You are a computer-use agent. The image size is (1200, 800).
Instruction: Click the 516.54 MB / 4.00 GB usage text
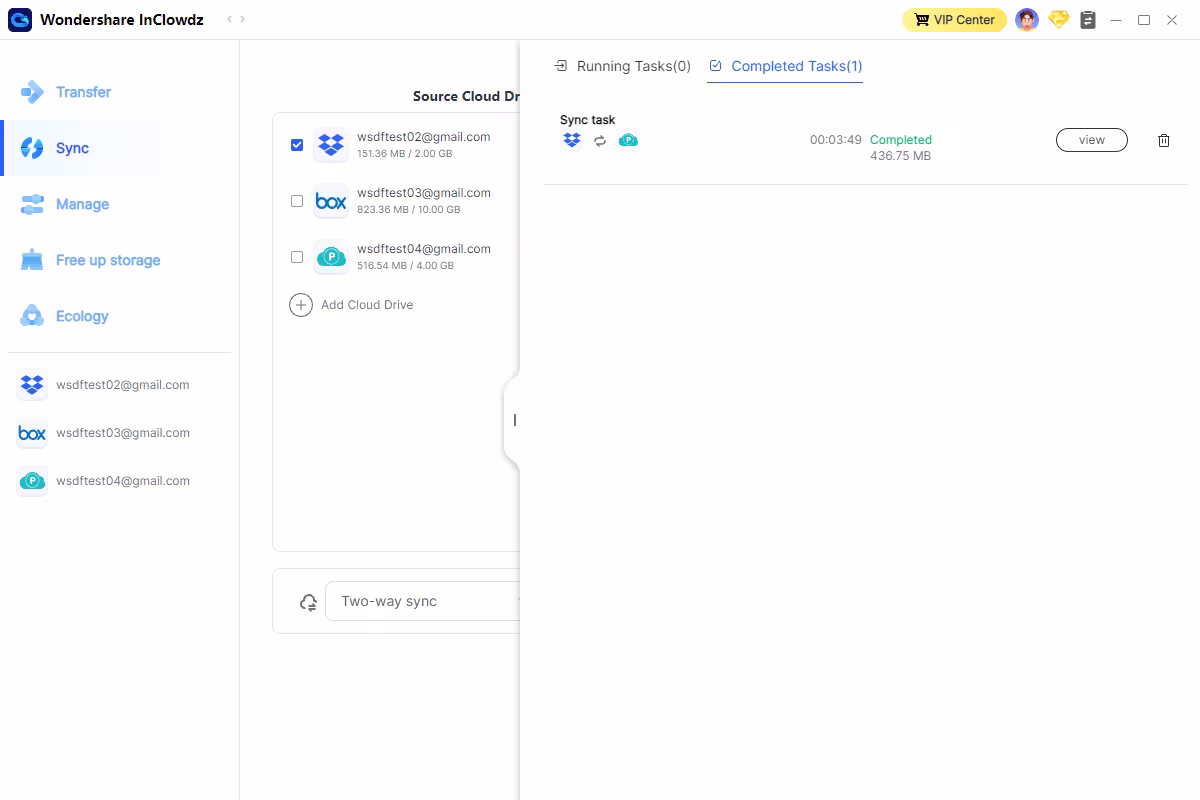405,266
